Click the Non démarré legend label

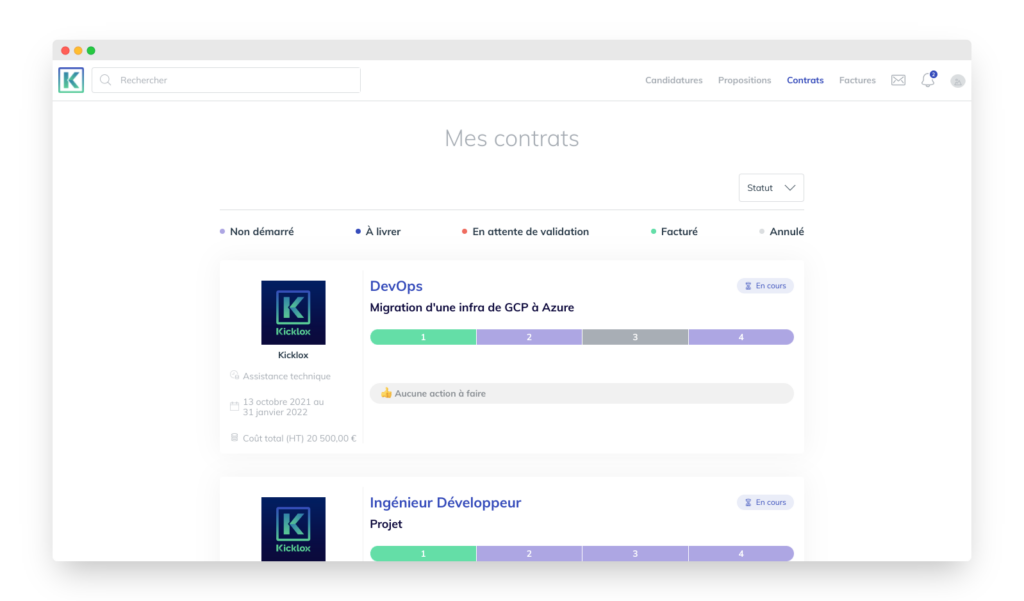pyautogui.click(x=261, y=231)
